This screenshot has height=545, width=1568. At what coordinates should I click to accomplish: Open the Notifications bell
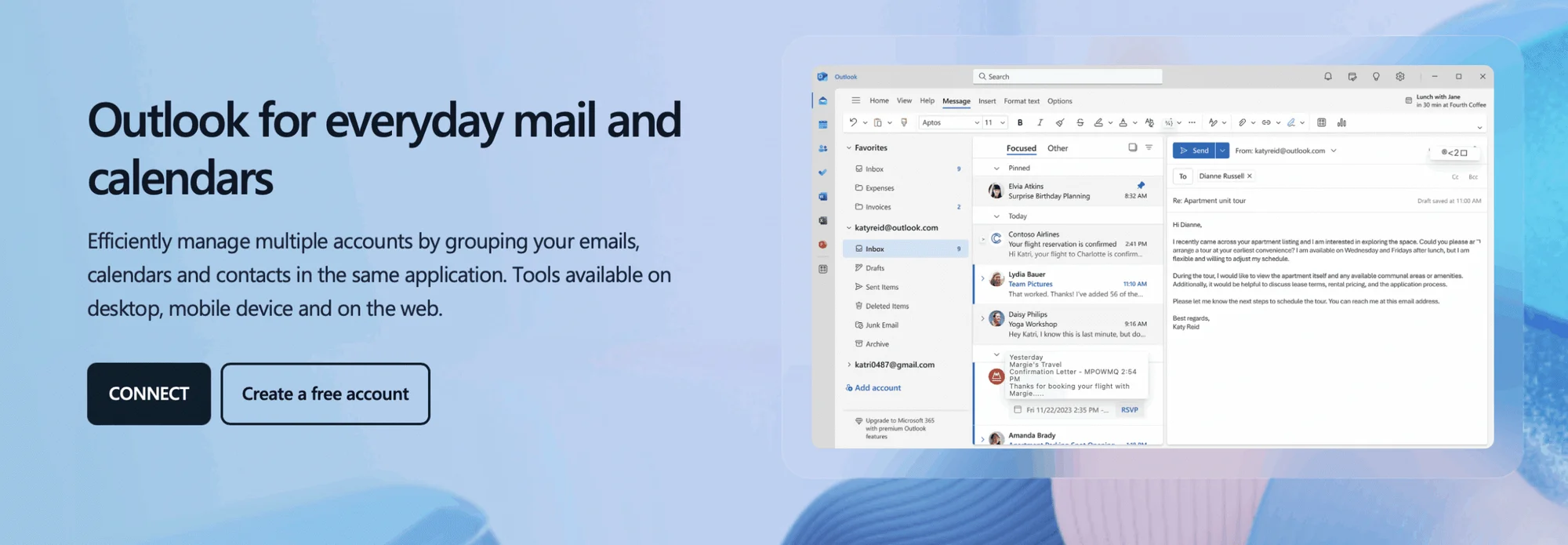click(x=1328, y=77)
